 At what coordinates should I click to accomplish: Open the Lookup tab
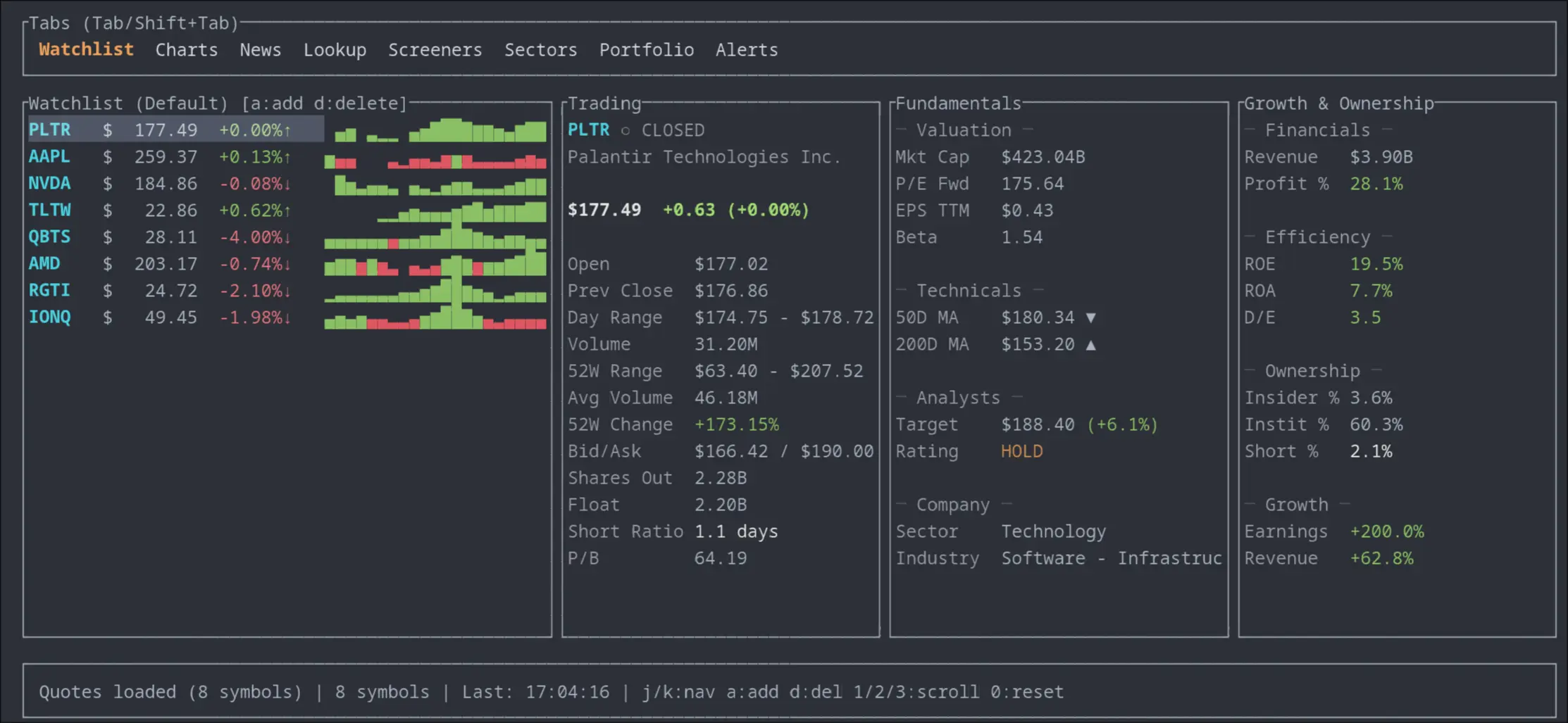point(335,49)
